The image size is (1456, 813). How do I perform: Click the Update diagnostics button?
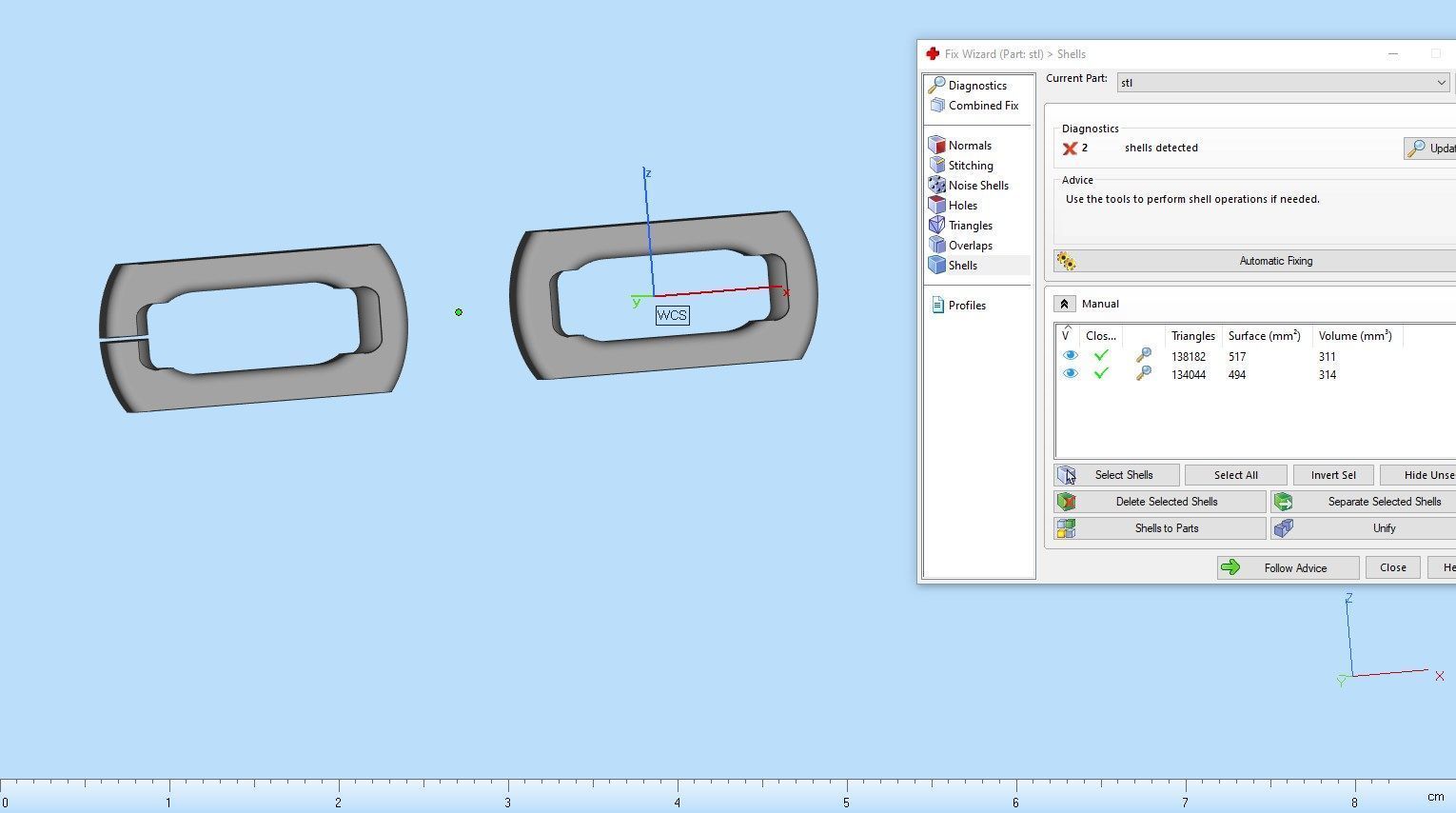pyautogui.click(x=1429, y=149)
